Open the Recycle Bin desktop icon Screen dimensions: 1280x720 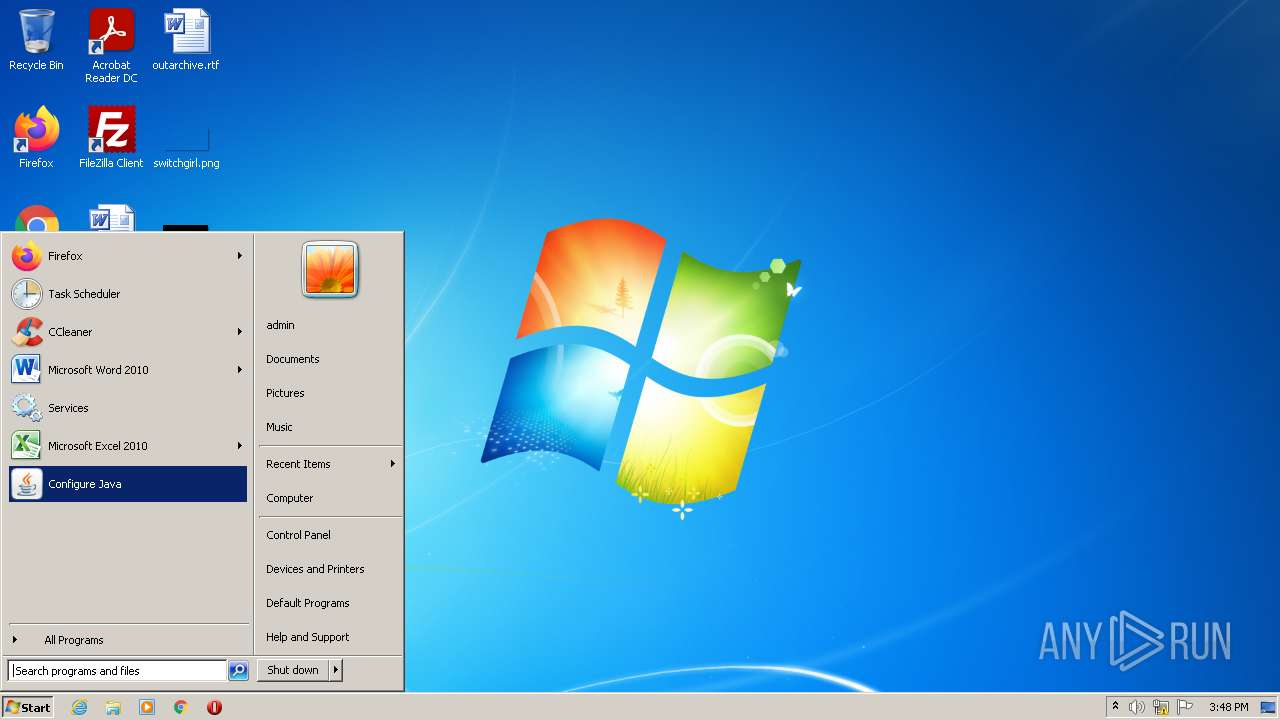pos(36,40)
